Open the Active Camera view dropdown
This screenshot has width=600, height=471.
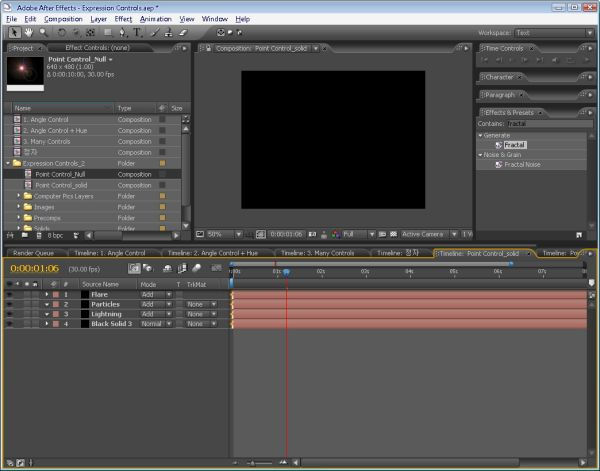429,234
